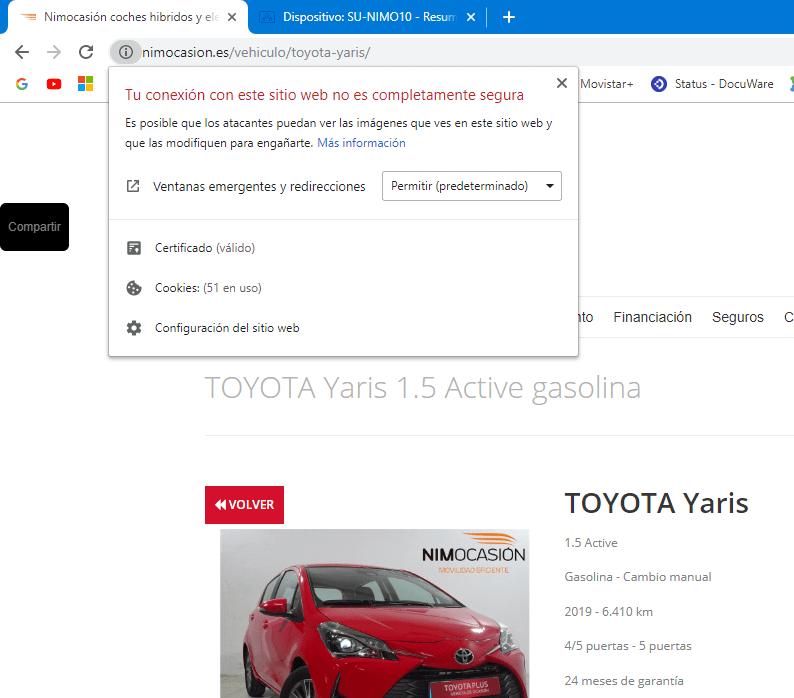The image size is (794, 698).
Task: Click the 'TOYOTA Yaris 1.5 Active gasolina' heading
Action: coord(423,389)
